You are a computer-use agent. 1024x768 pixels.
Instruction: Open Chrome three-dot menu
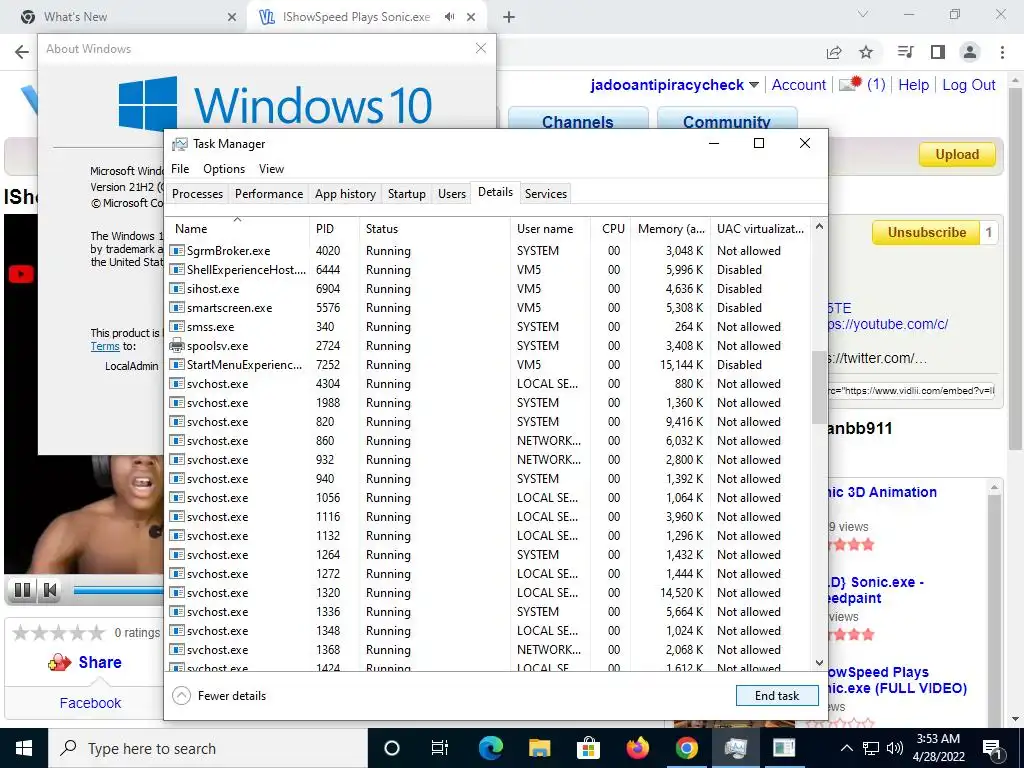(x=1002, y=52)
